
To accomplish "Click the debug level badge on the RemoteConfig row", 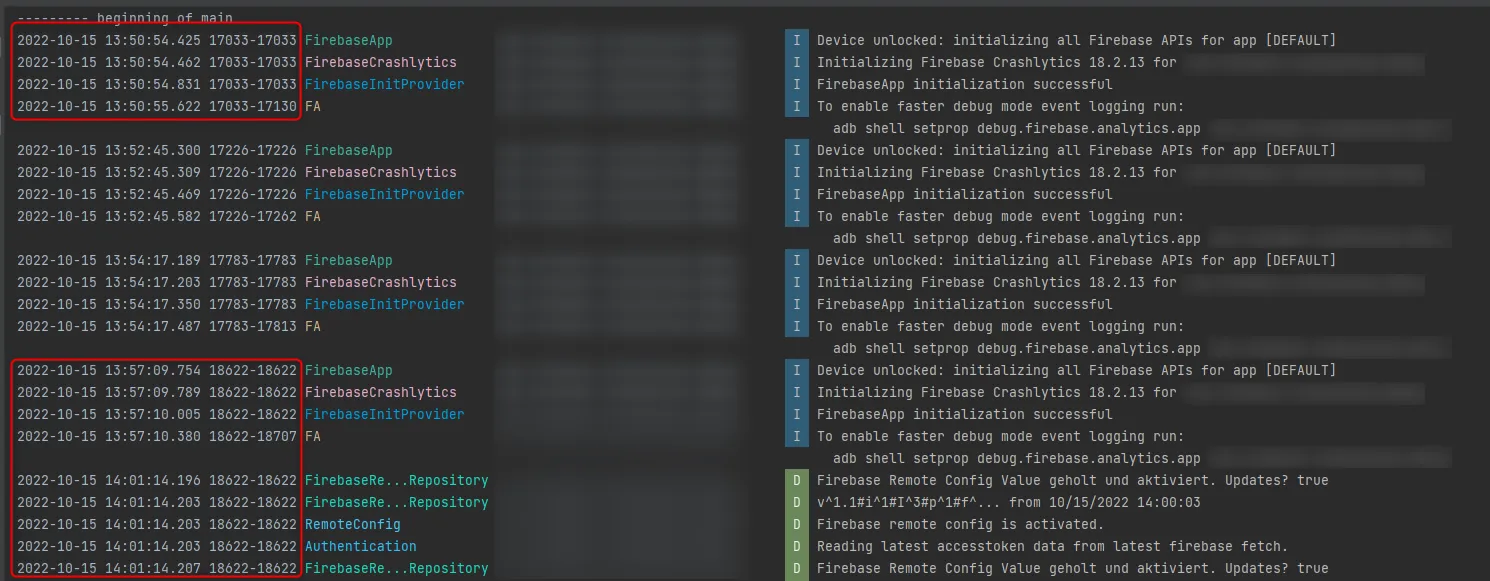I will (x=797, y=525).
